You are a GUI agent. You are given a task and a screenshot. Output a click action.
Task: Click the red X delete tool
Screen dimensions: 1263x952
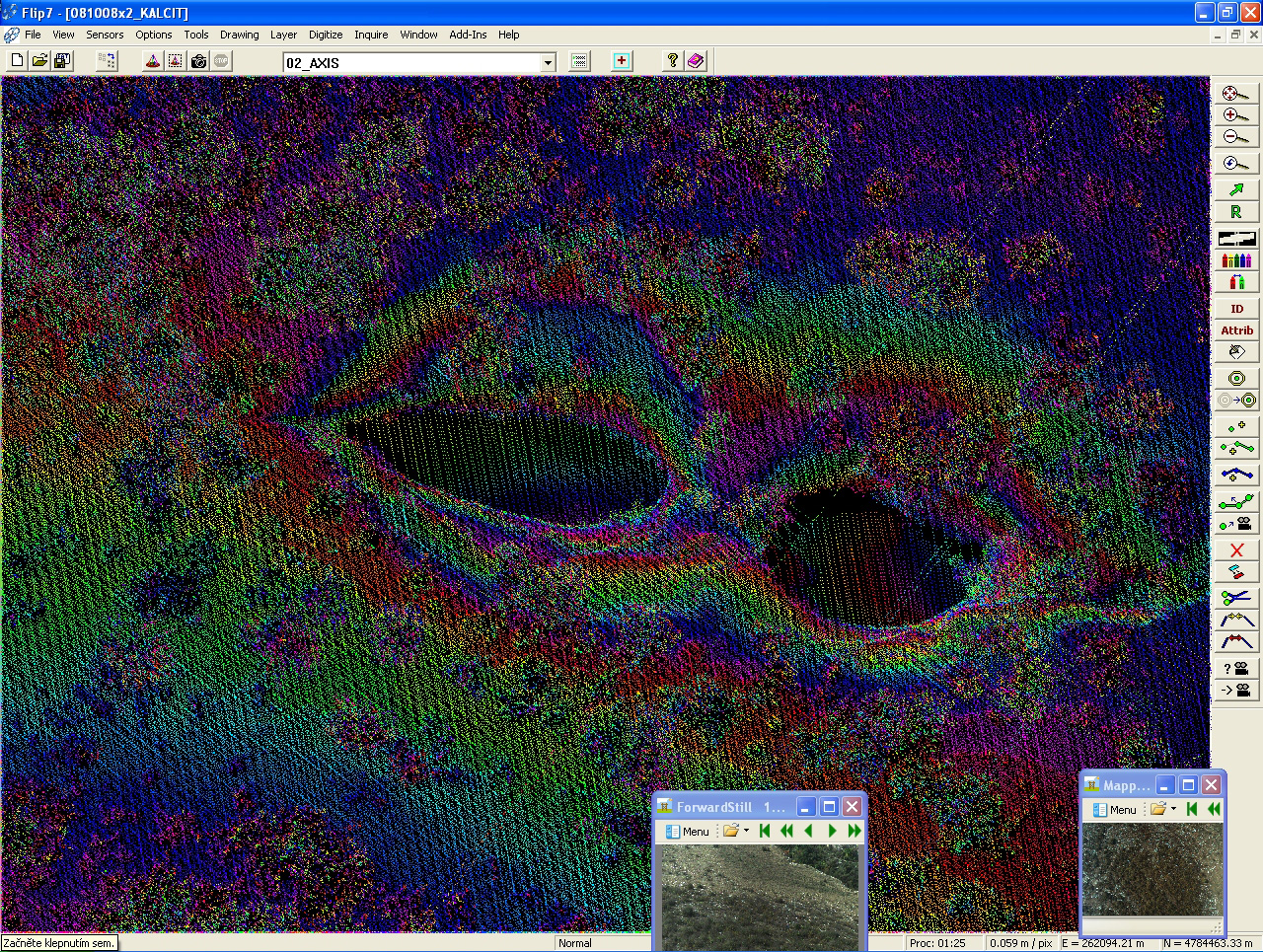pyautogui.click(x=1236, y=549)
